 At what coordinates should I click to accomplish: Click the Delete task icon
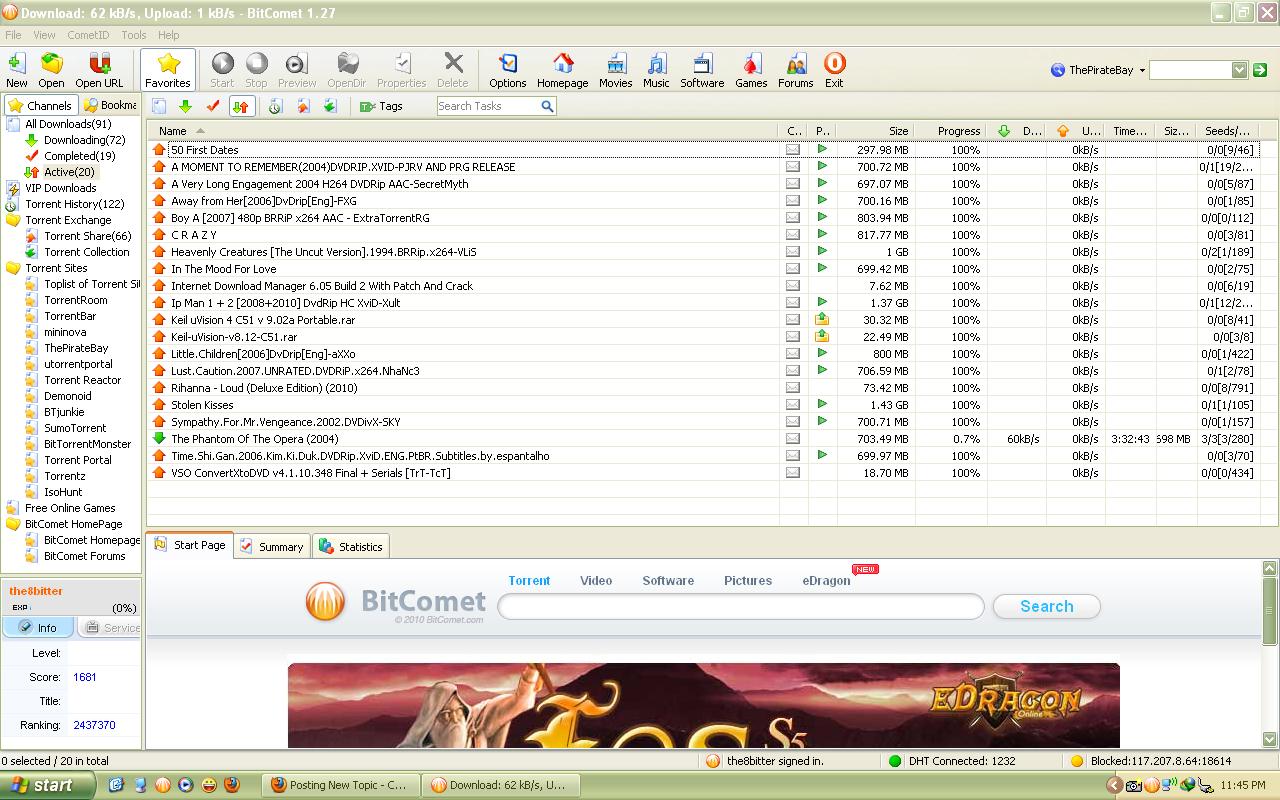pyautogui.click(x=453, y=68)
